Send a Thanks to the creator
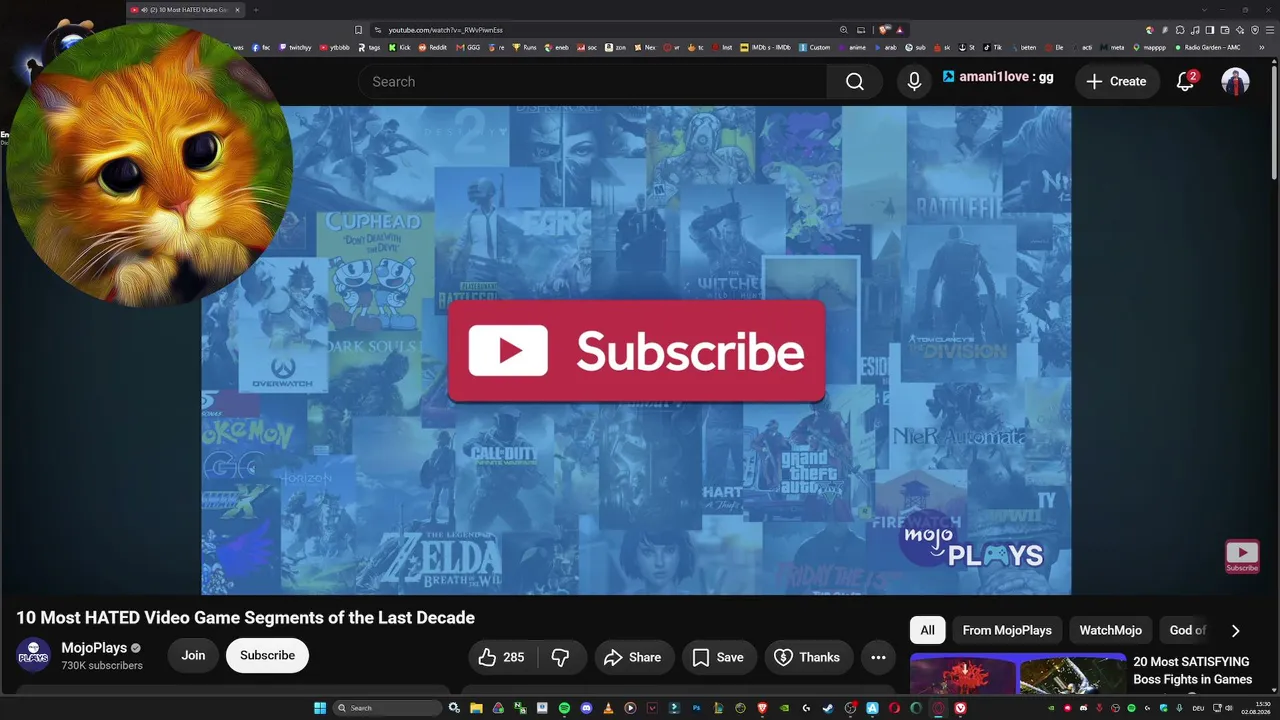Image resolution: width=1280 pixels, height=720 pixels. pos(808,657)
